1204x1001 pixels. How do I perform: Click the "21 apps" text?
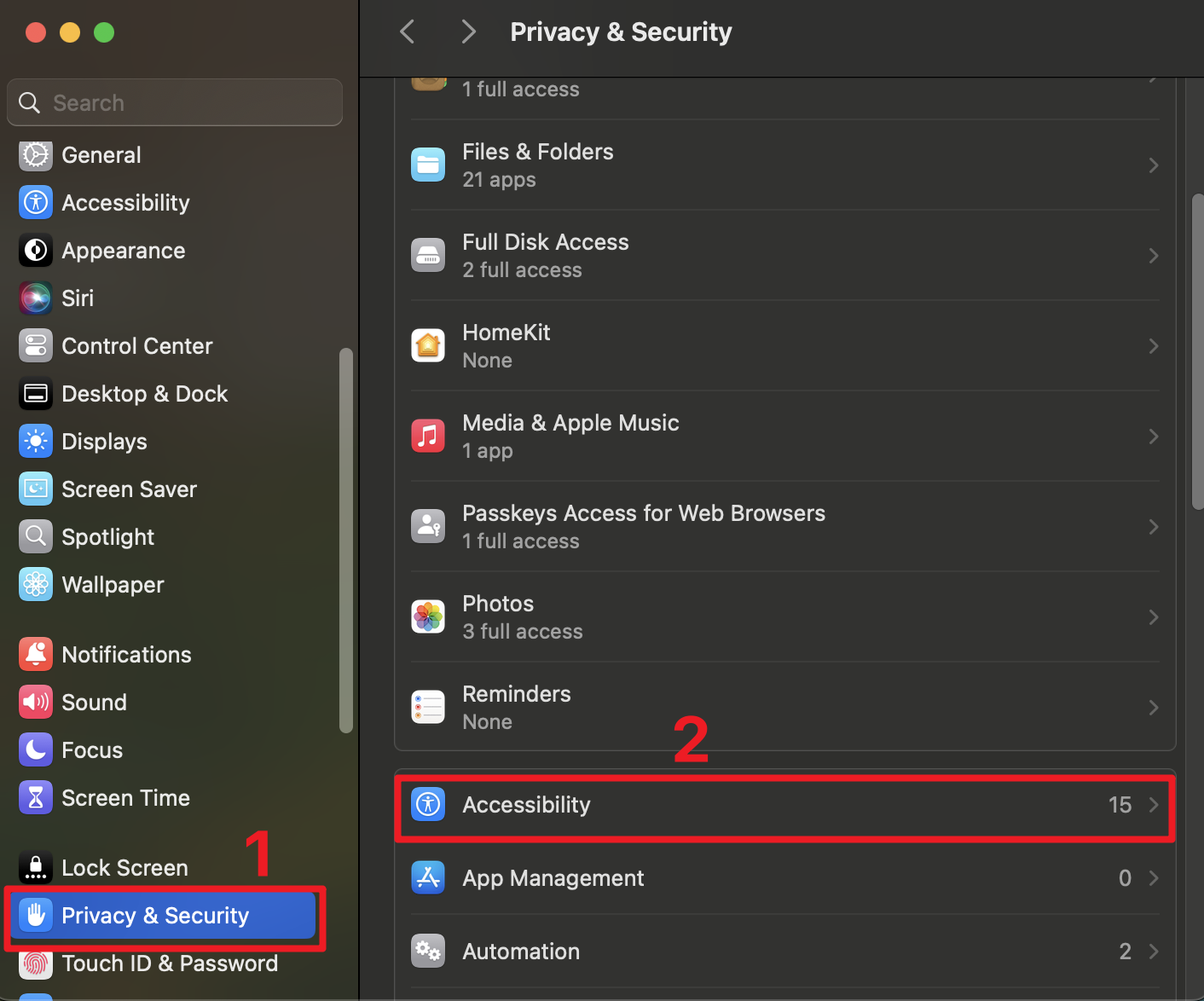499,180
